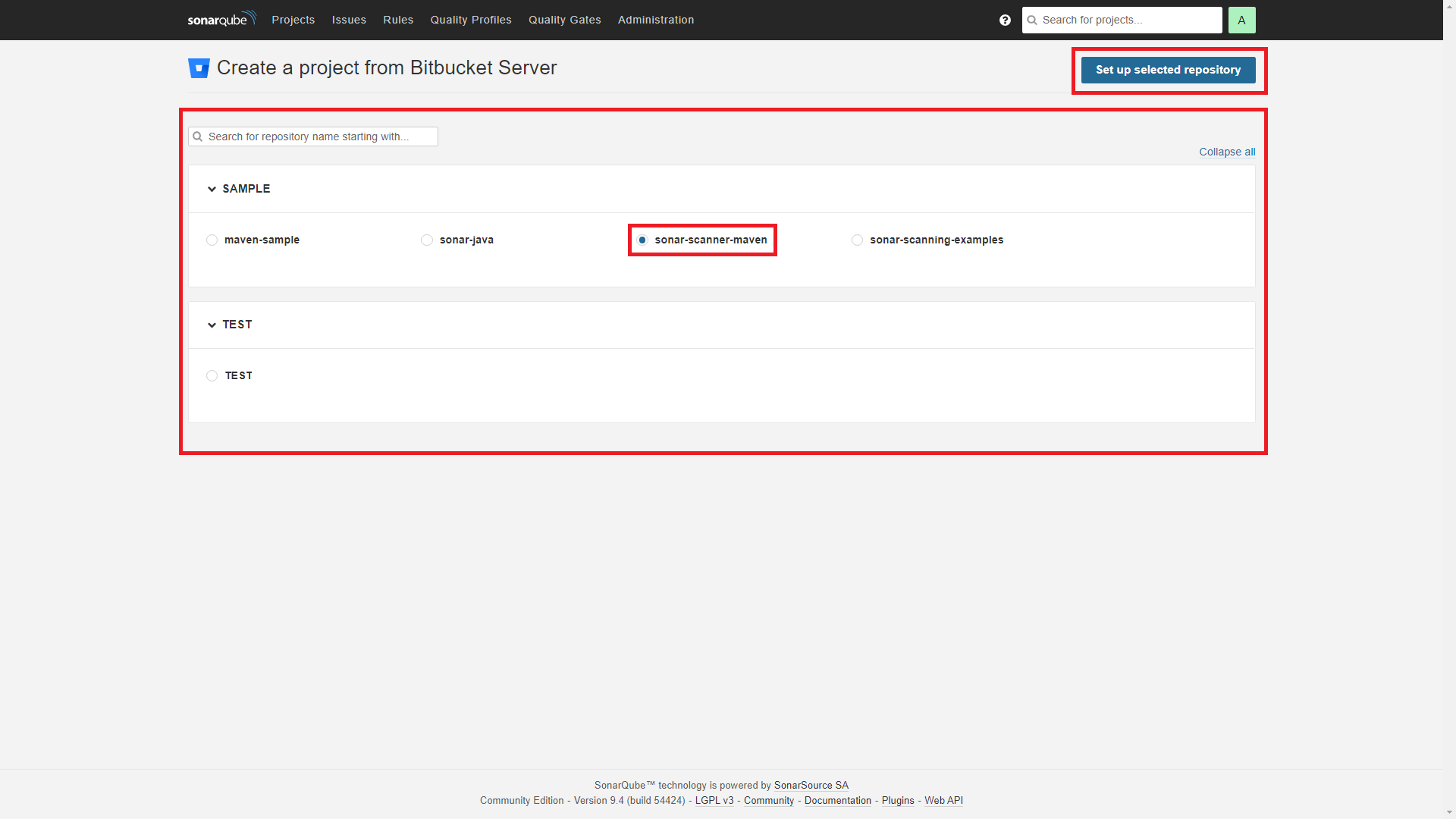Focus the Search for projects field
1456x819 pixels.
pyautogui.click(x=1122, y=20)
